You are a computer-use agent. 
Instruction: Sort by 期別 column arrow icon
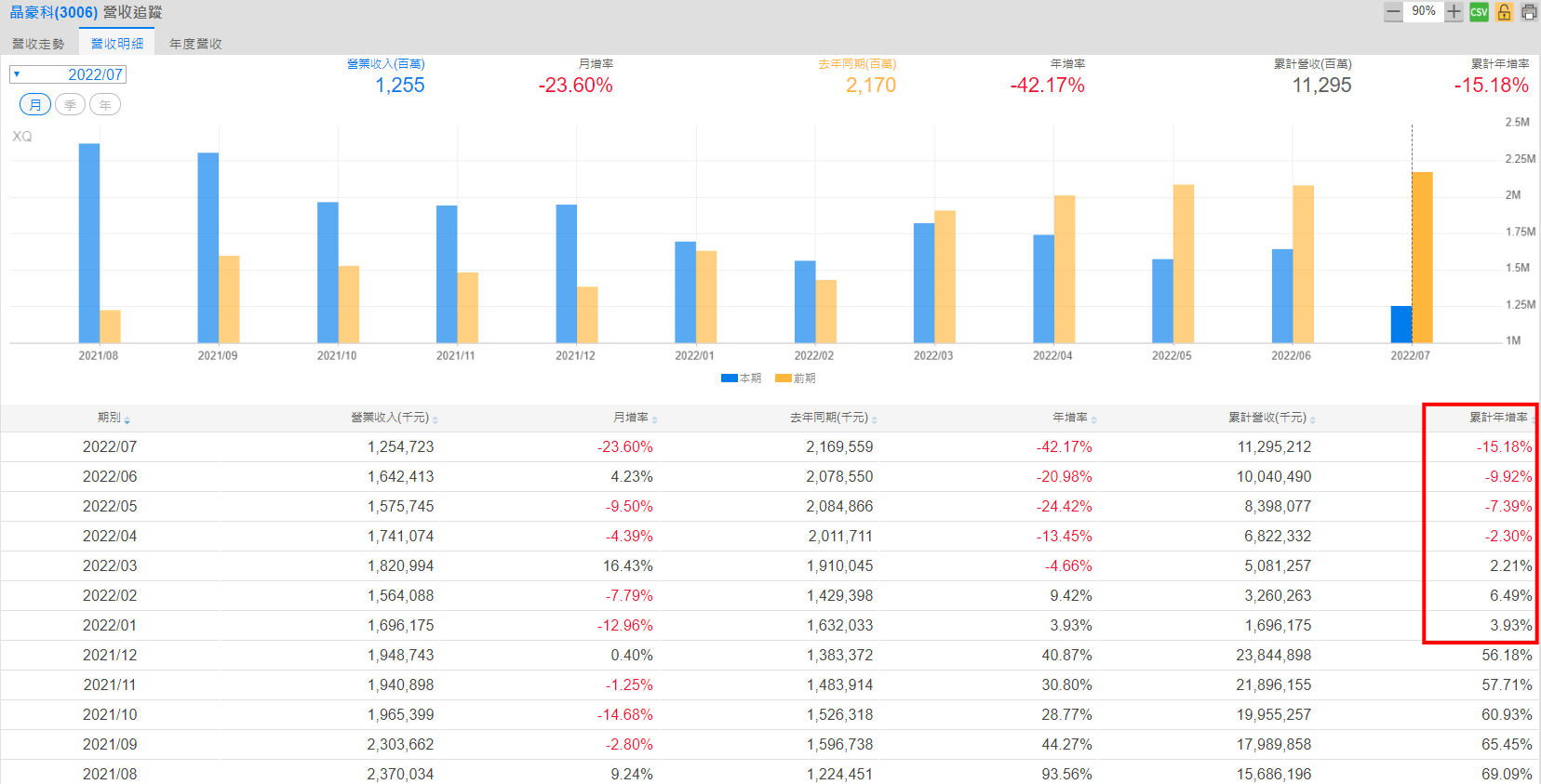[127, 419]
